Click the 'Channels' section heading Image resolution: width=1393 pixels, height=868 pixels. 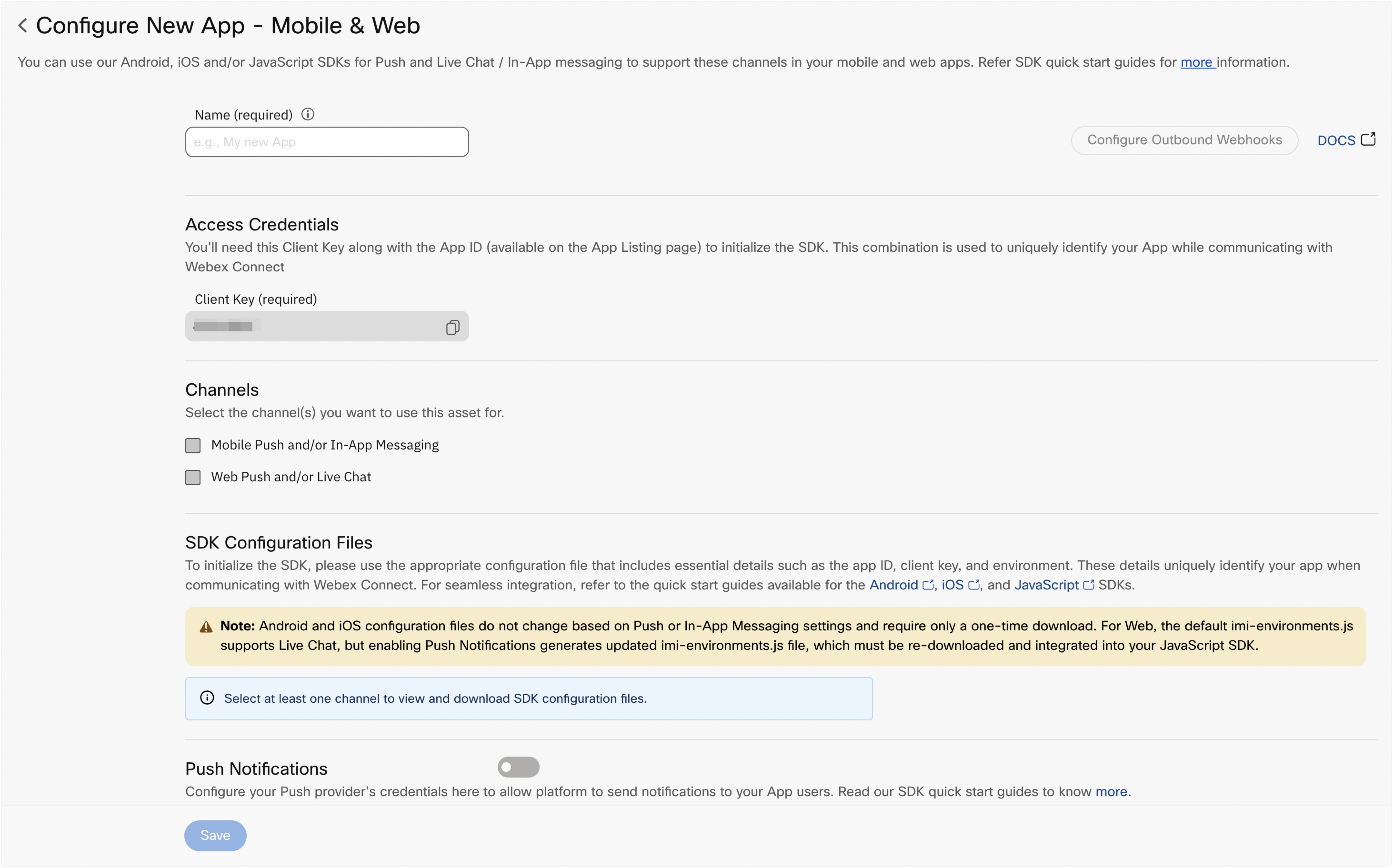point(222,390)
